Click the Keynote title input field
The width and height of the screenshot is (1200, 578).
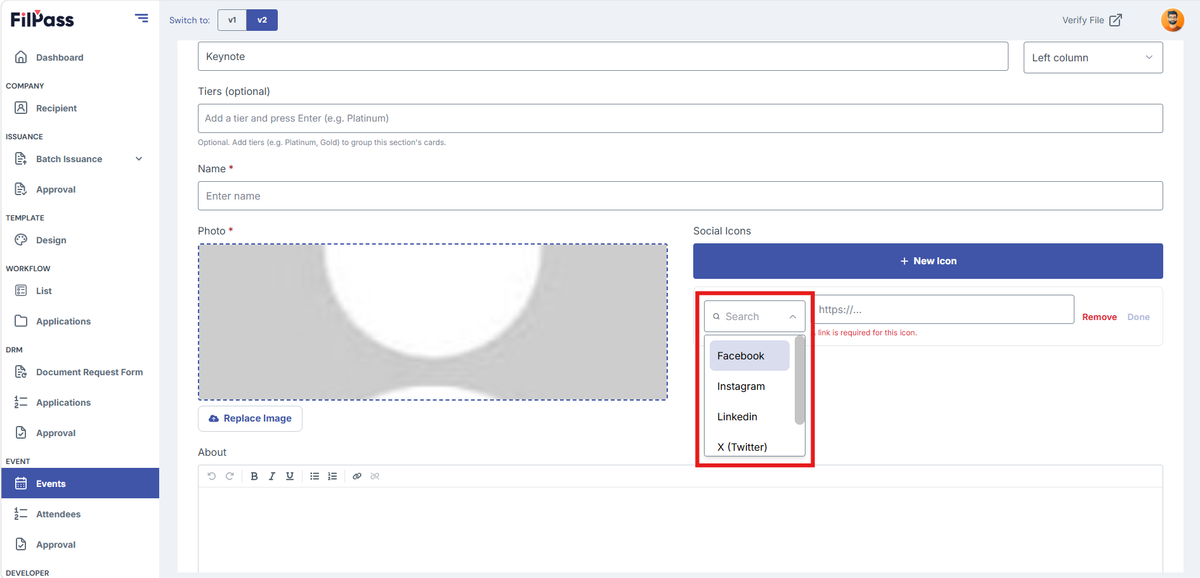tap(603, 57)
